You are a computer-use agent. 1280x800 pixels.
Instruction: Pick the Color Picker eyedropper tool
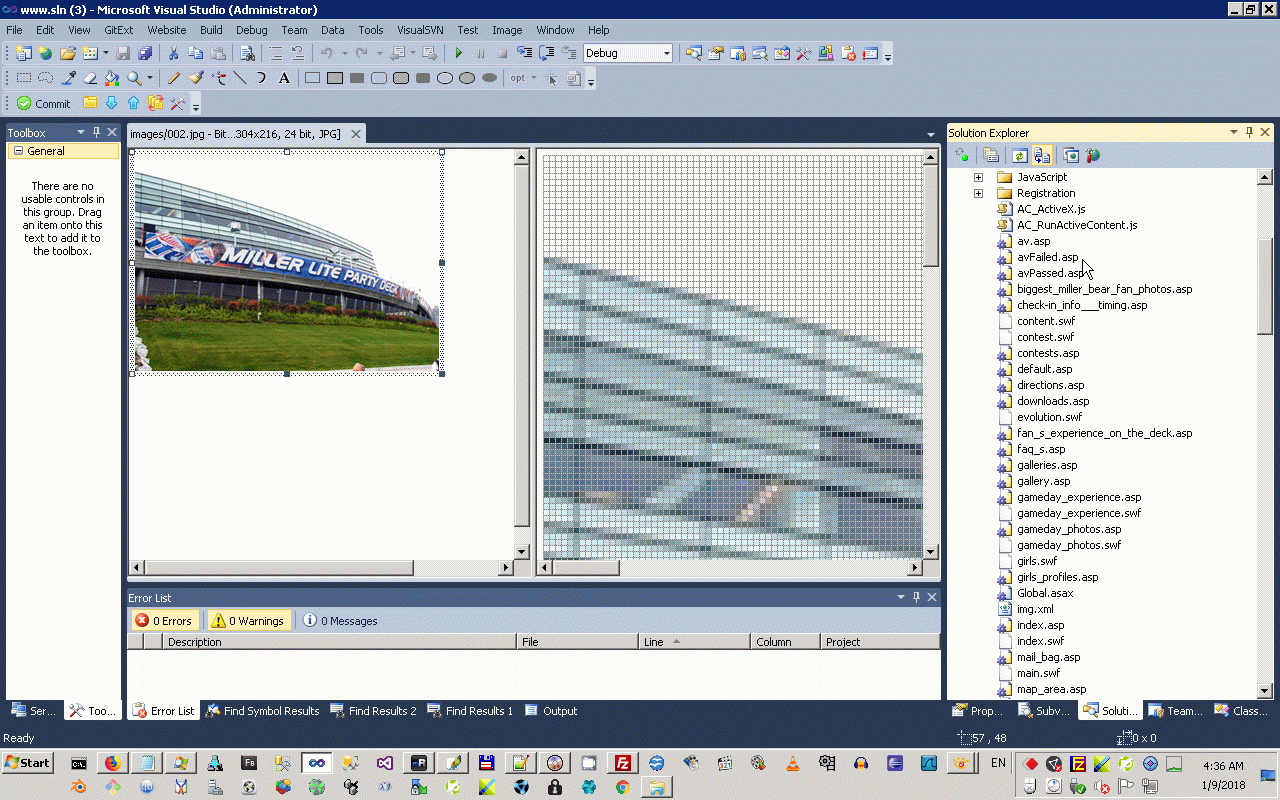[69, 78]
